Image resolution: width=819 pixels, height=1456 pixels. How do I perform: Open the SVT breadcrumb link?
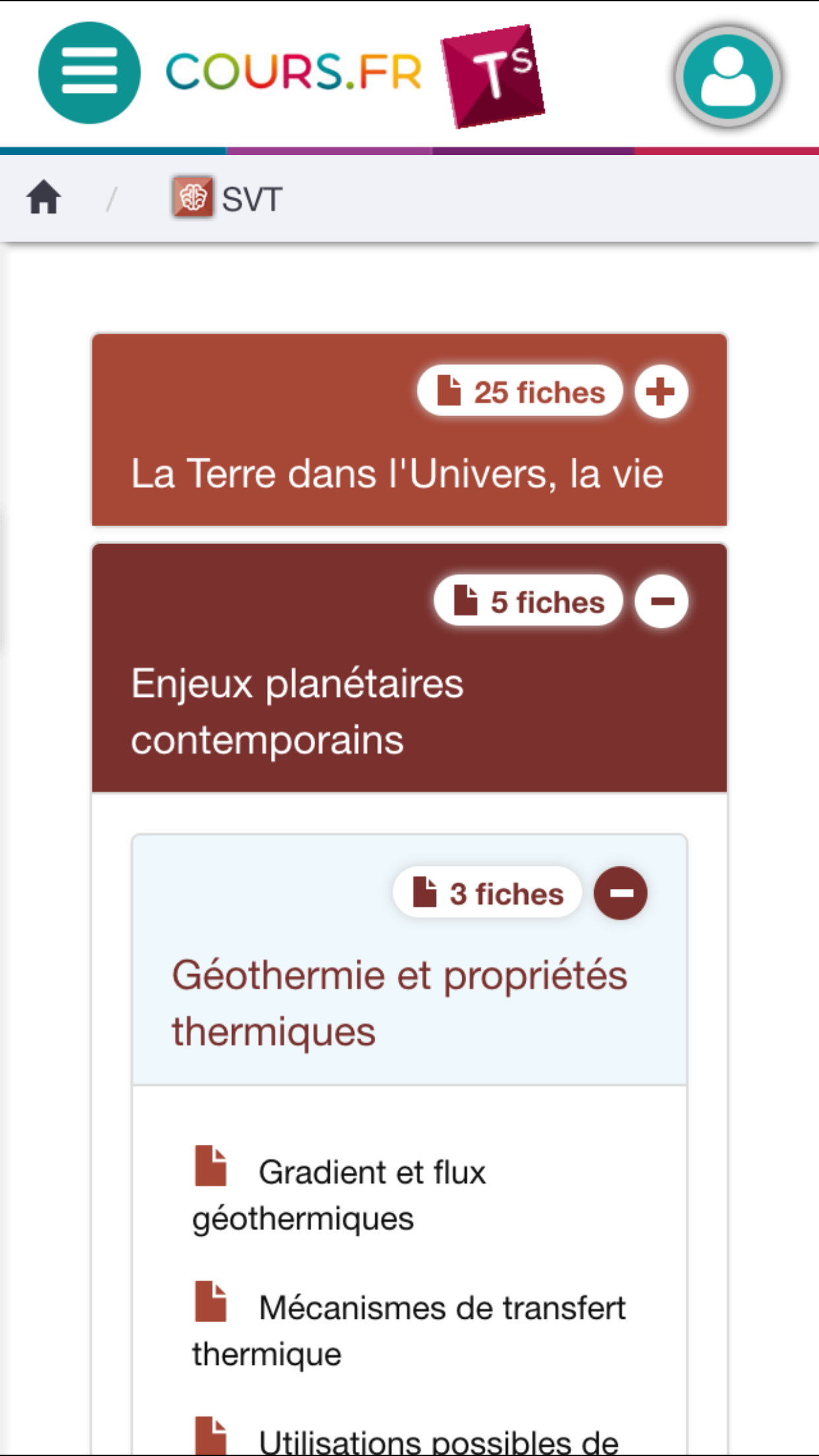click(x=251, y=199)
